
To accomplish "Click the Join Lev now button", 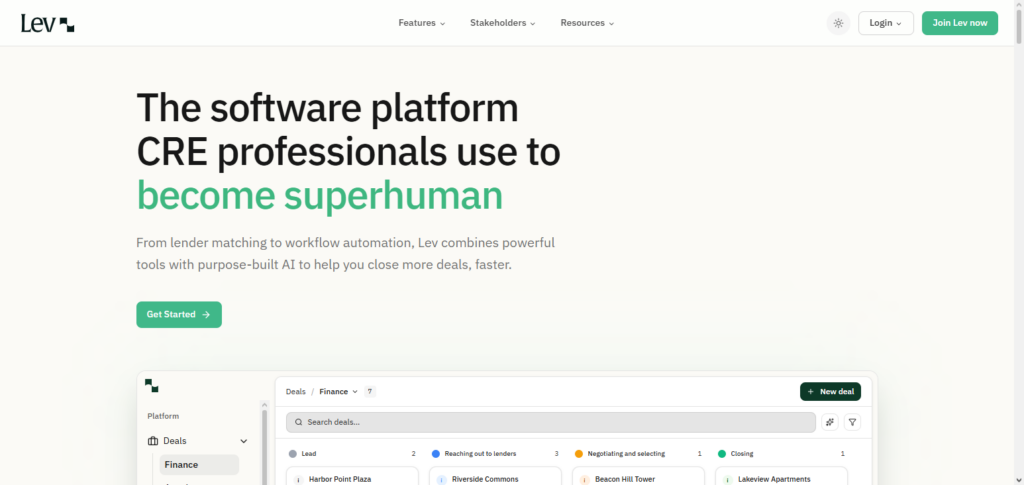I will coord(959,23).
